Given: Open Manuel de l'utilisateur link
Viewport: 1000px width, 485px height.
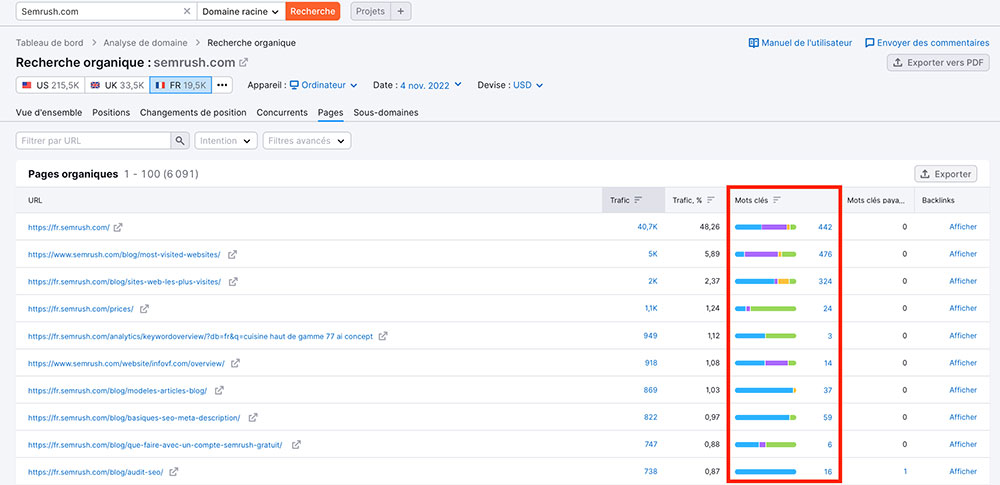Looking at the screenshot, I should pyautogui.click(x=807, y=43).
